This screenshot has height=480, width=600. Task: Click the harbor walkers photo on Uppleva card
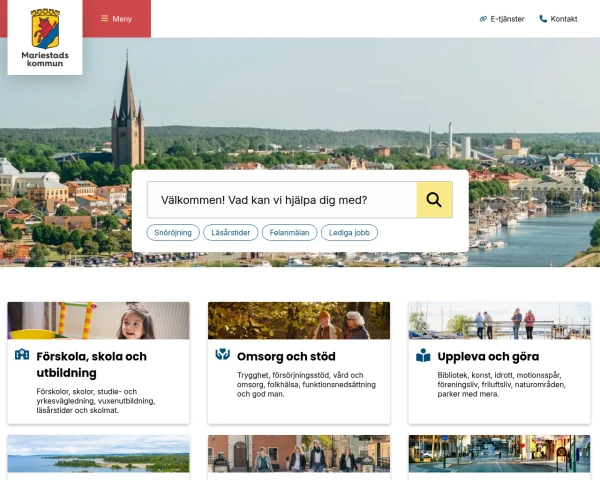[x=499, y=321]
